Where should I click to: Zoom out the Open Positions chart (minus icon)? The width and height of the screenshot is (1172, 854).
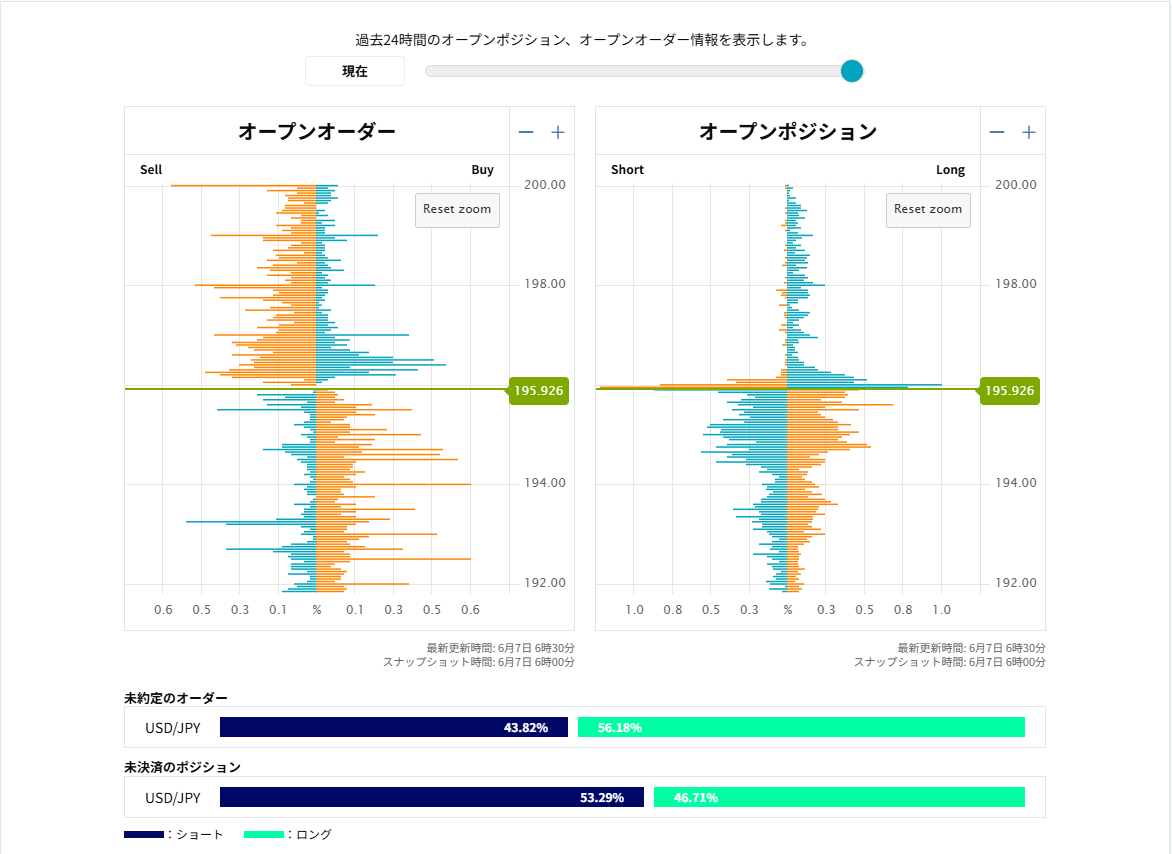pyautogui.click(x=997, y=132)
